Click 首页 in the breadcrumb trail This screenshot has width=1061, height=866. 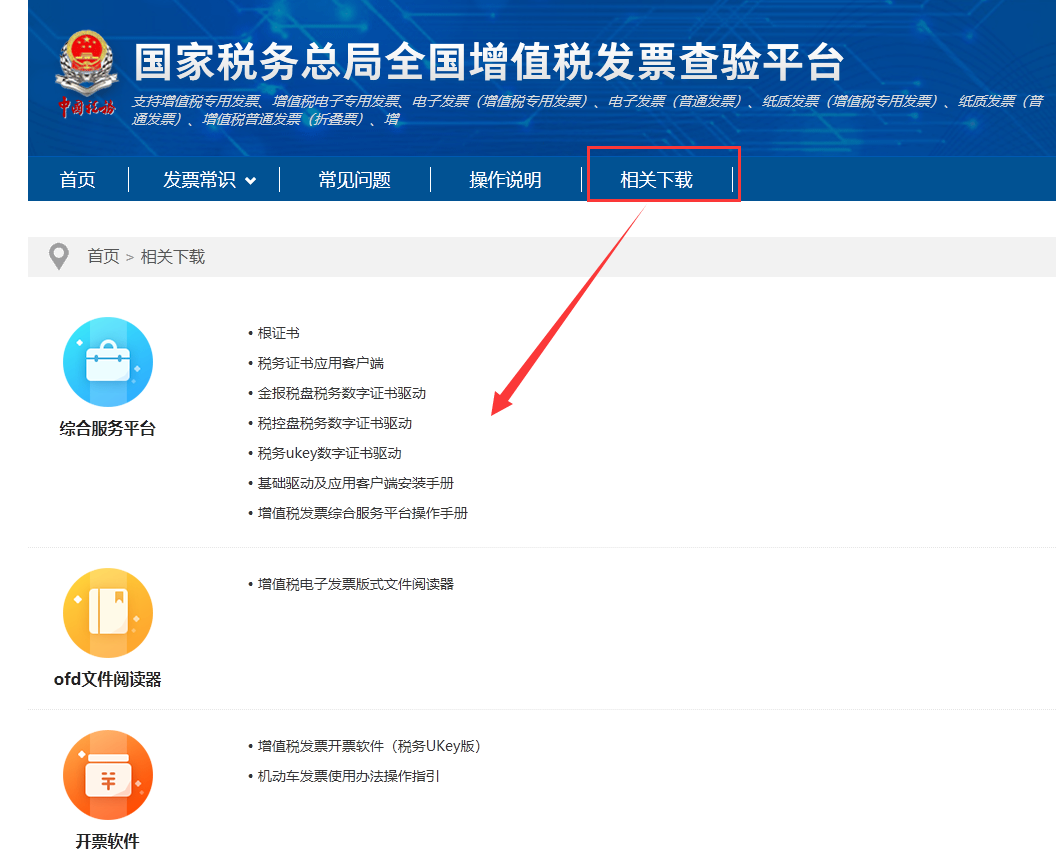(x=103, y=256)
